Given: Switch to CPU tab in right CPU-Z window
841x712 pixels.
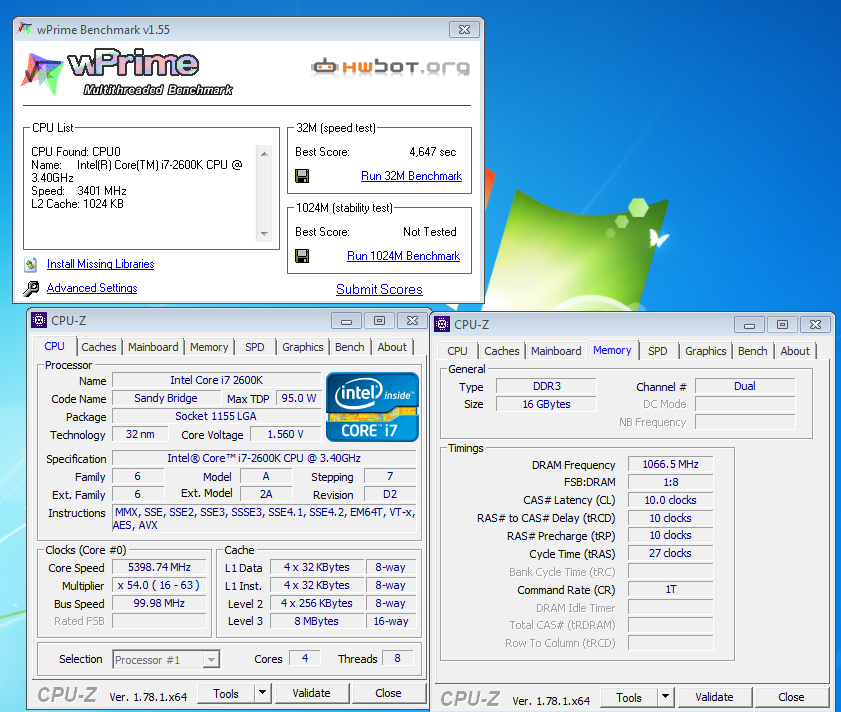Looking at the screenshot, I should (x=457, y=351).
